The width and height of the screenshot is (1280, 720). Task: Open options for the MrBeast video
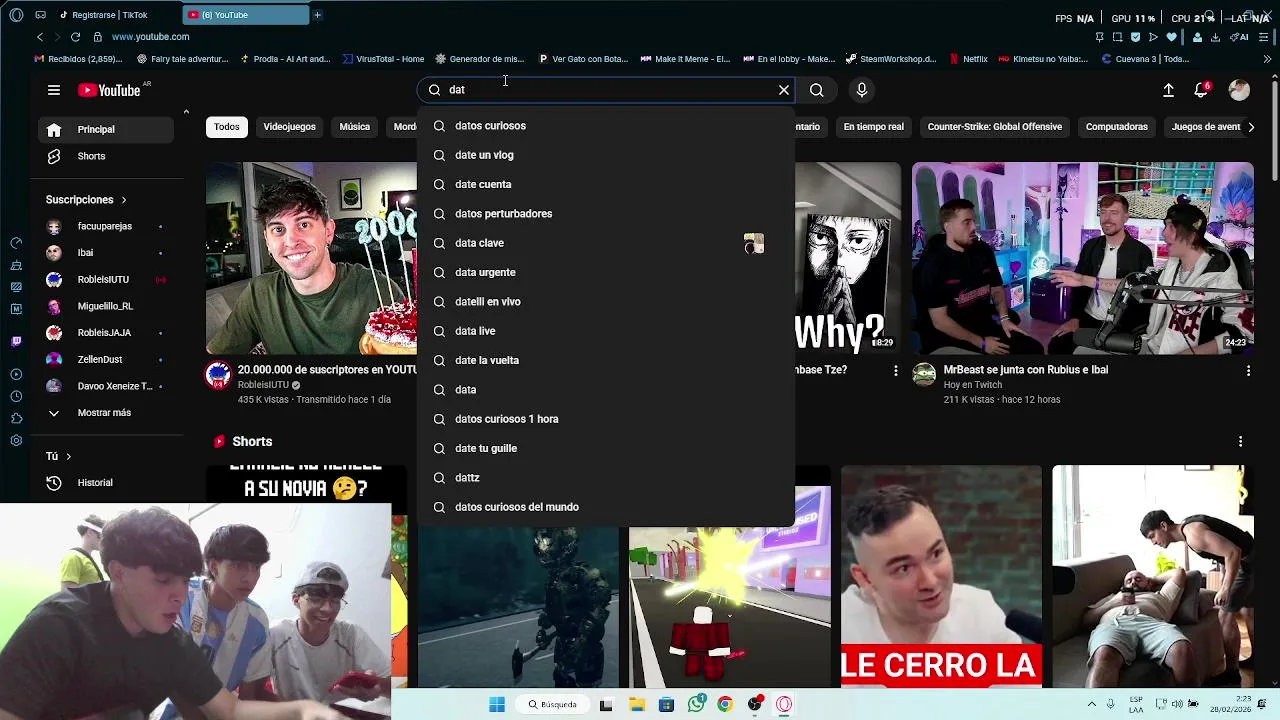[1248, 371]
